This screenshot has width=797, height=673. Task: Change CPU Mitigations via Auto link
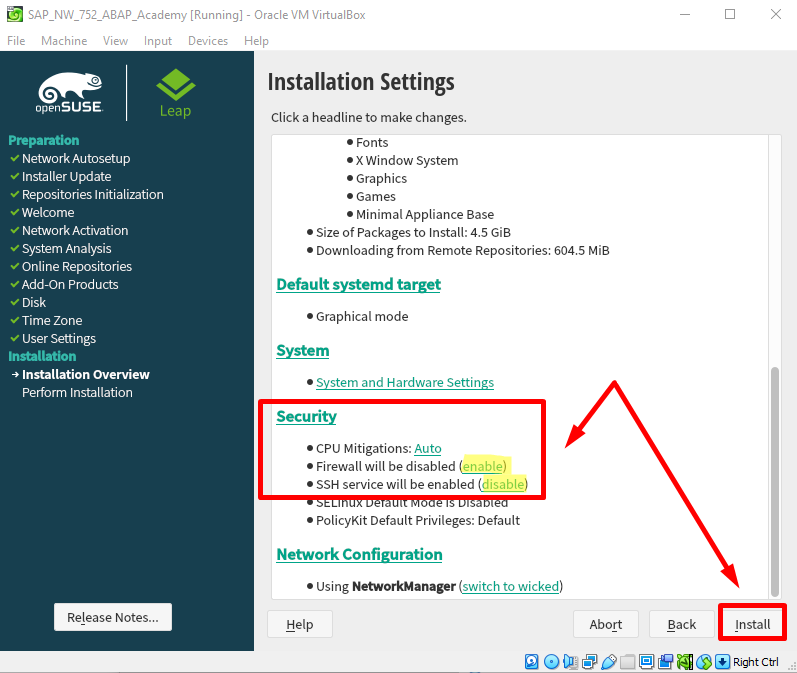pyautogui.click(x=427, y=448)
